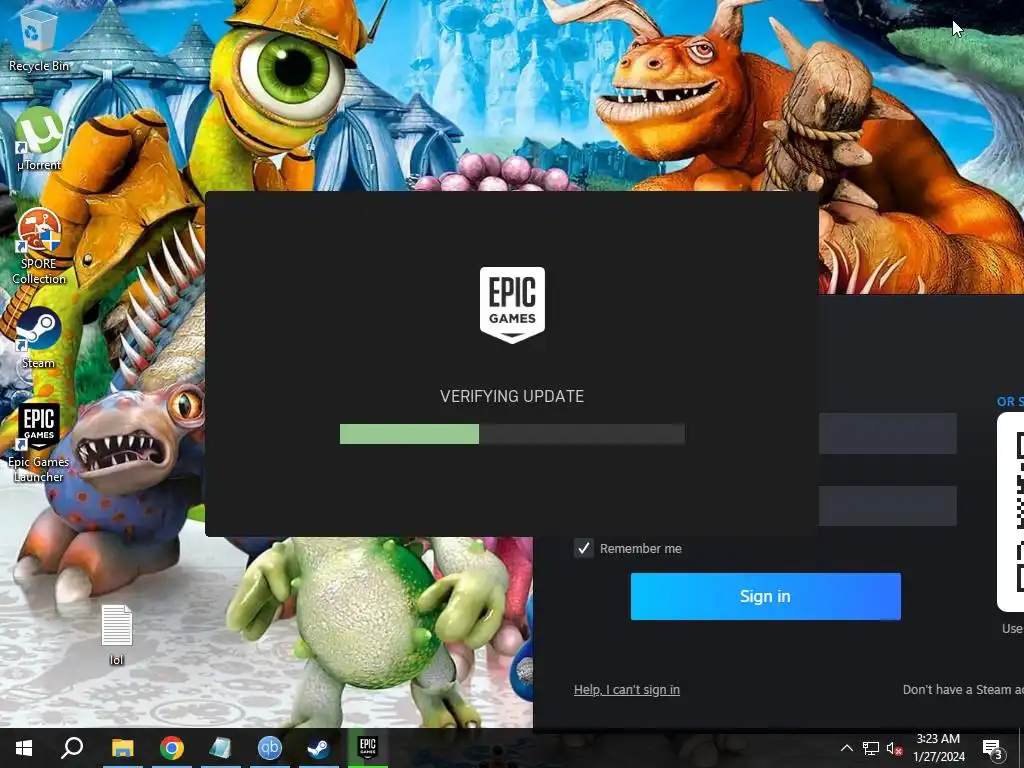Switch to Steam in the taskbar

(318, 748)
